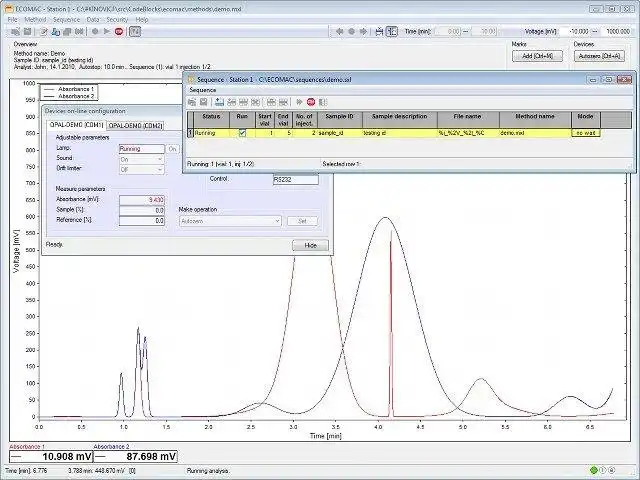640x480 pixels.
Task: Click the round icon between navigation arrows
Action: pos(351,31)
